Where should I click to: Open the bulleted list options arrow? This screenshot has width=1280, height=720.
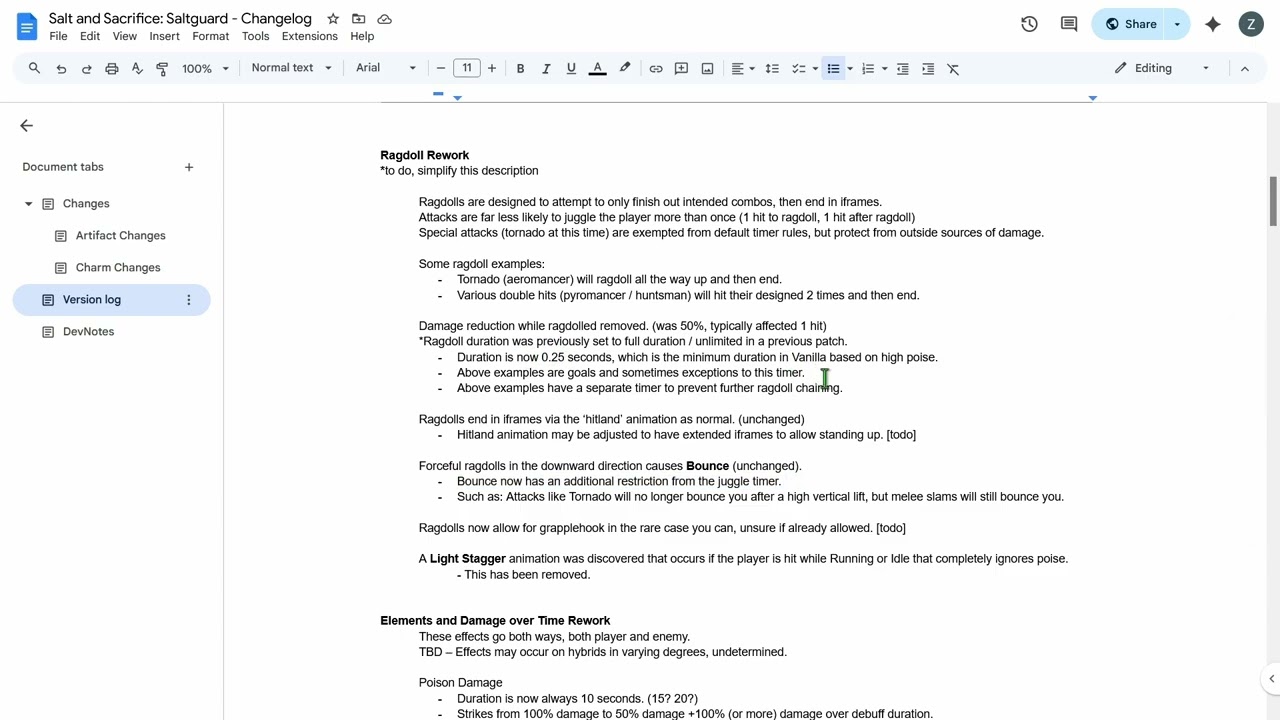(850, 68)
